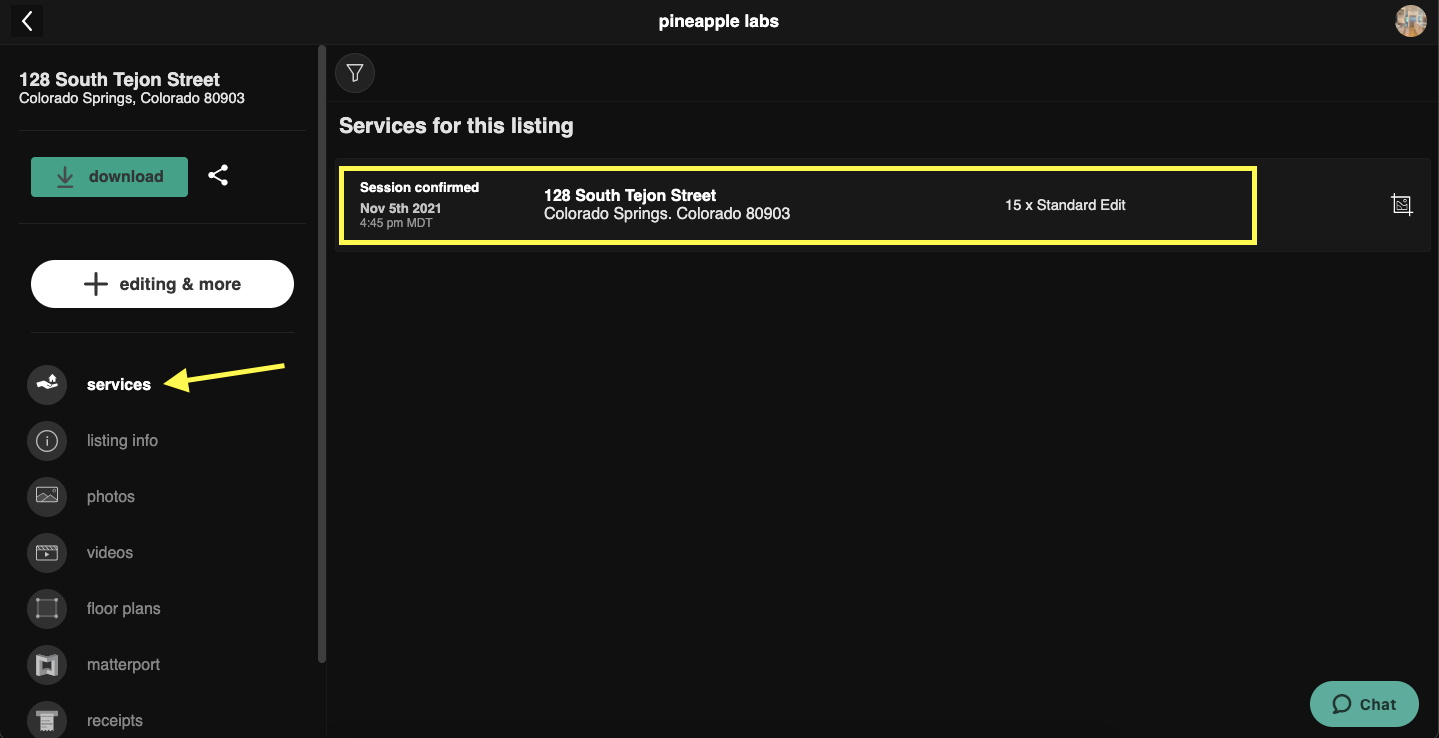Screen dimensions: 1439x738
Task: Click the photos picture icon
Action: (47, 497)
